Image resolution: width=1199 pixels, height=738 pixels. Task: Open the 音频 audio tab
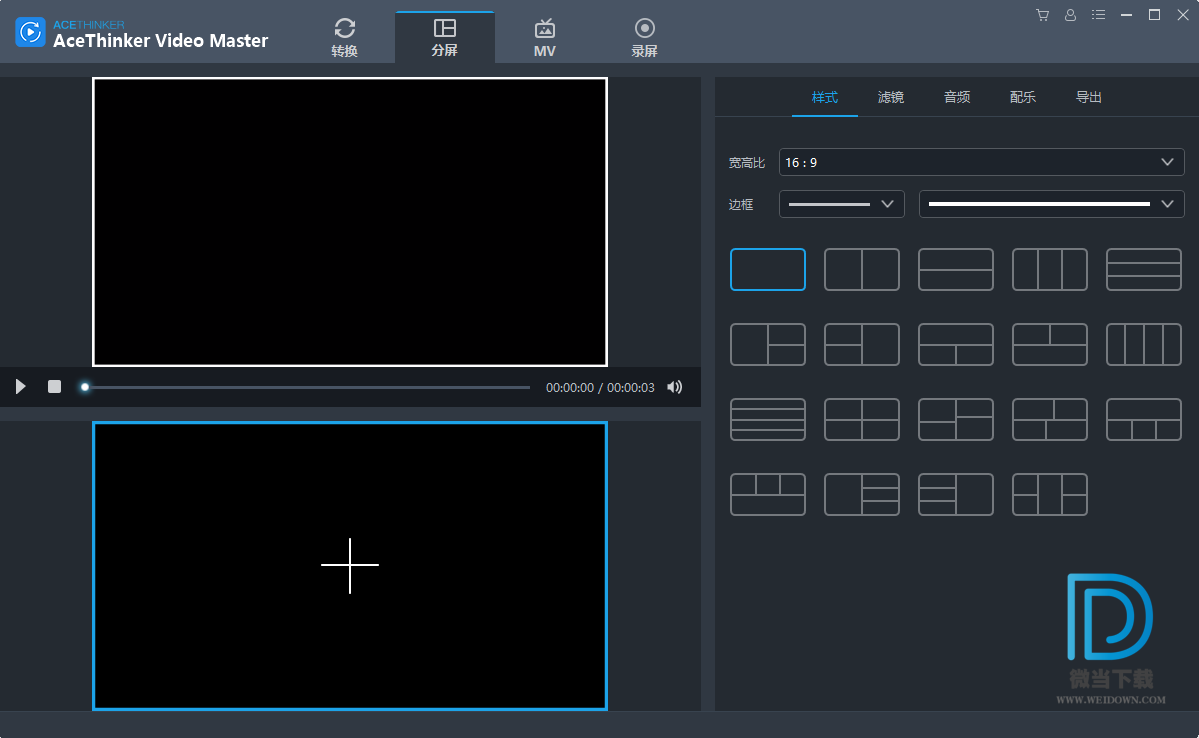pos(957,97)
